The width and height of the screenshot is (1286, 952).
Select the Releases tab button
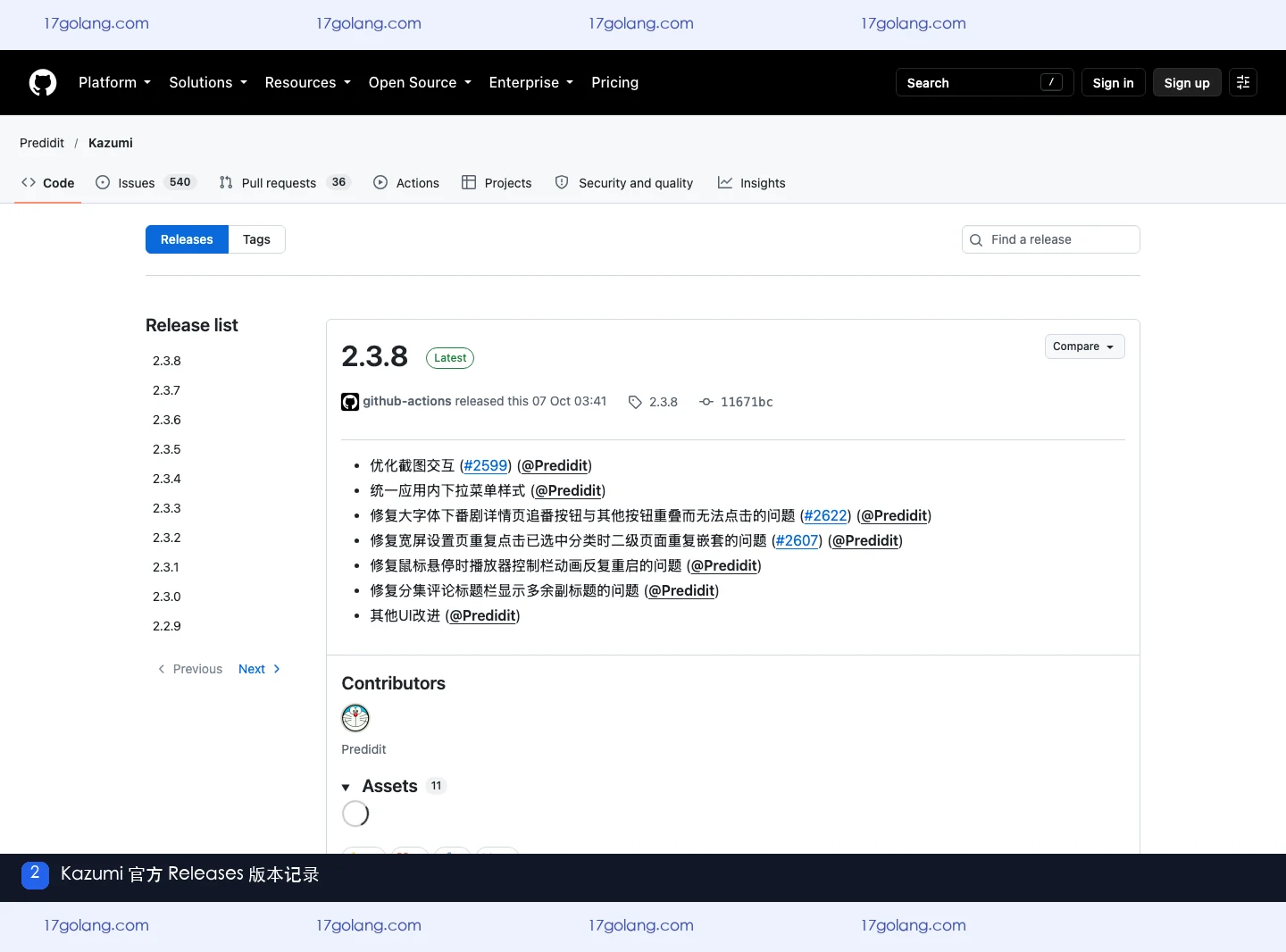(x=187, y=239)
